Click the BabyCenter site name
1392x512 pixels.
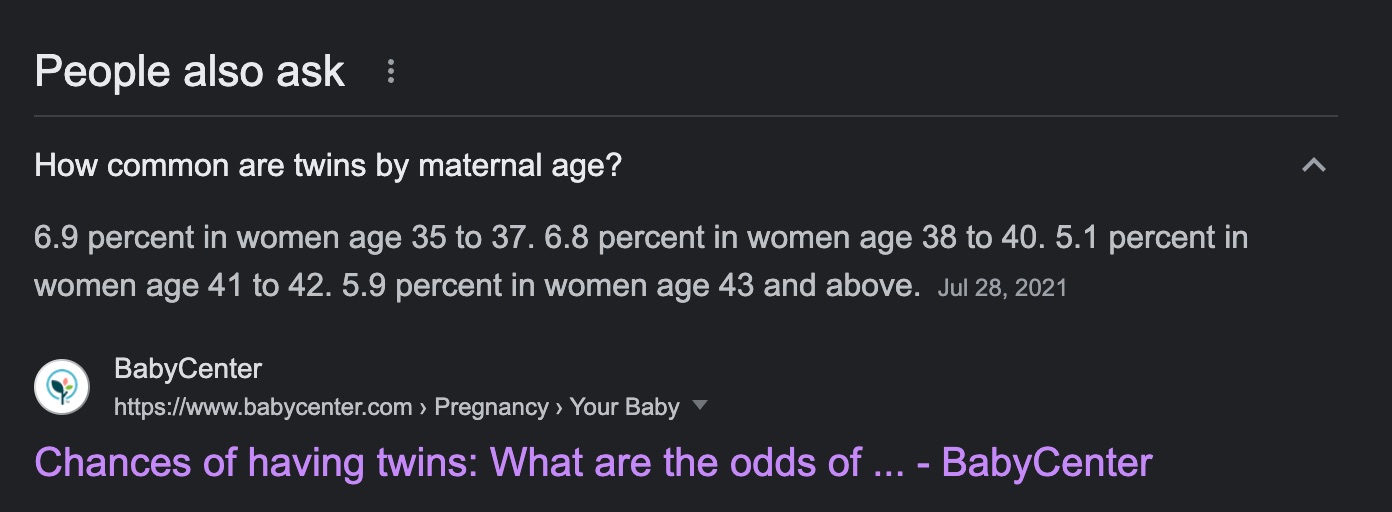(188, 369)
